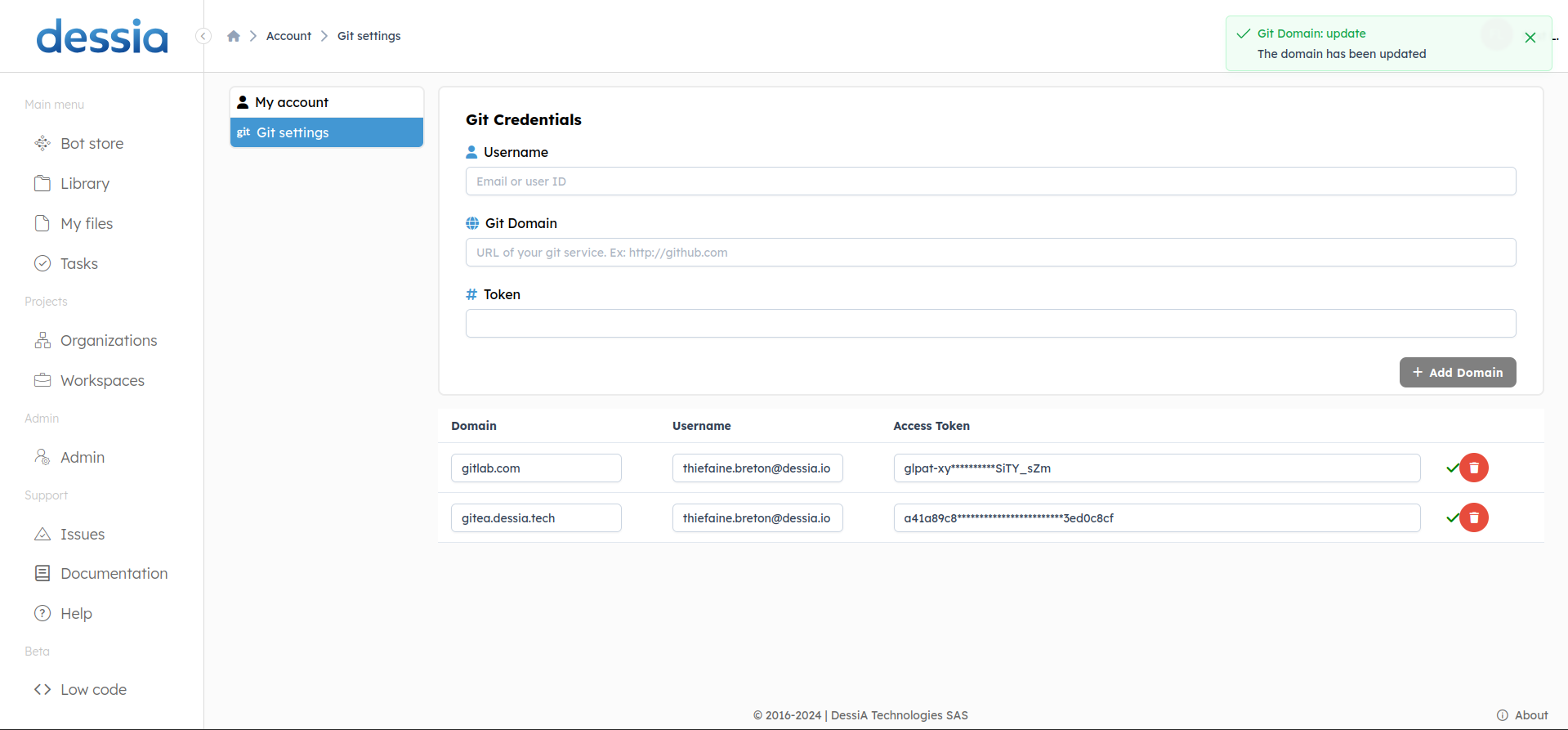The image size is (1568, 730).
Task: Open Account breadcrumb link
Action: tap(288, 36)
